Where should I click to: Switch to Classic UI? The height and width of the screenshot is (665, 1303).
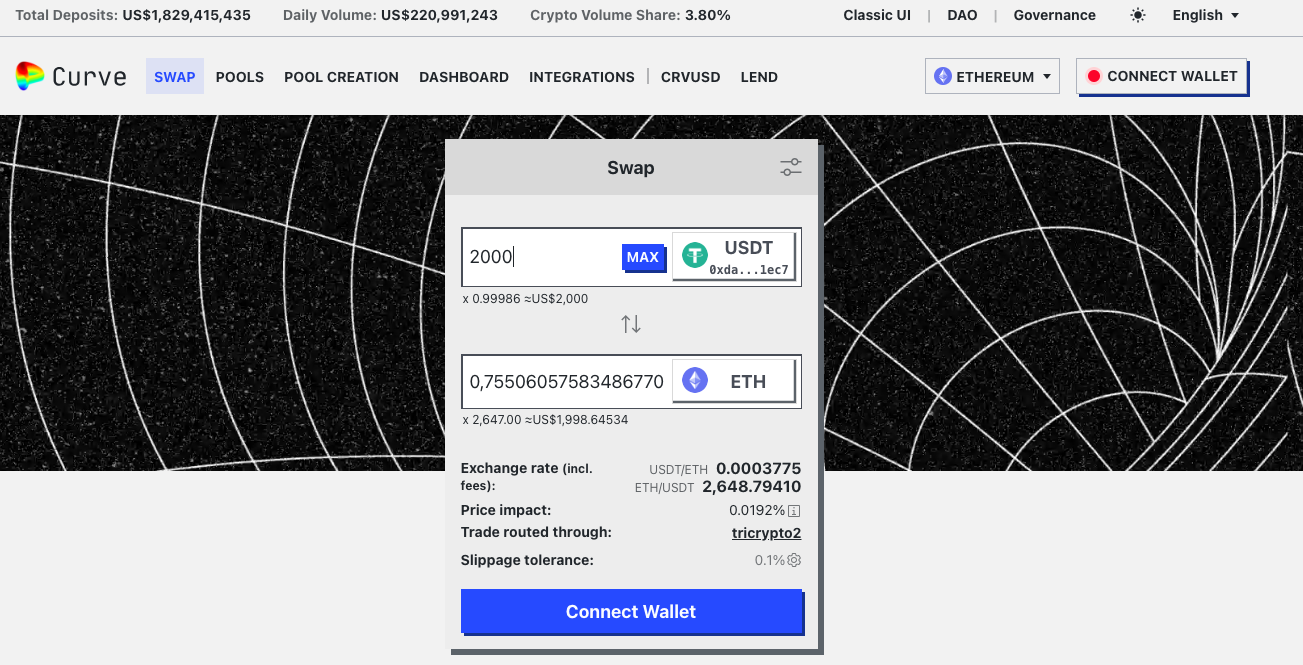tap(877, 15)
